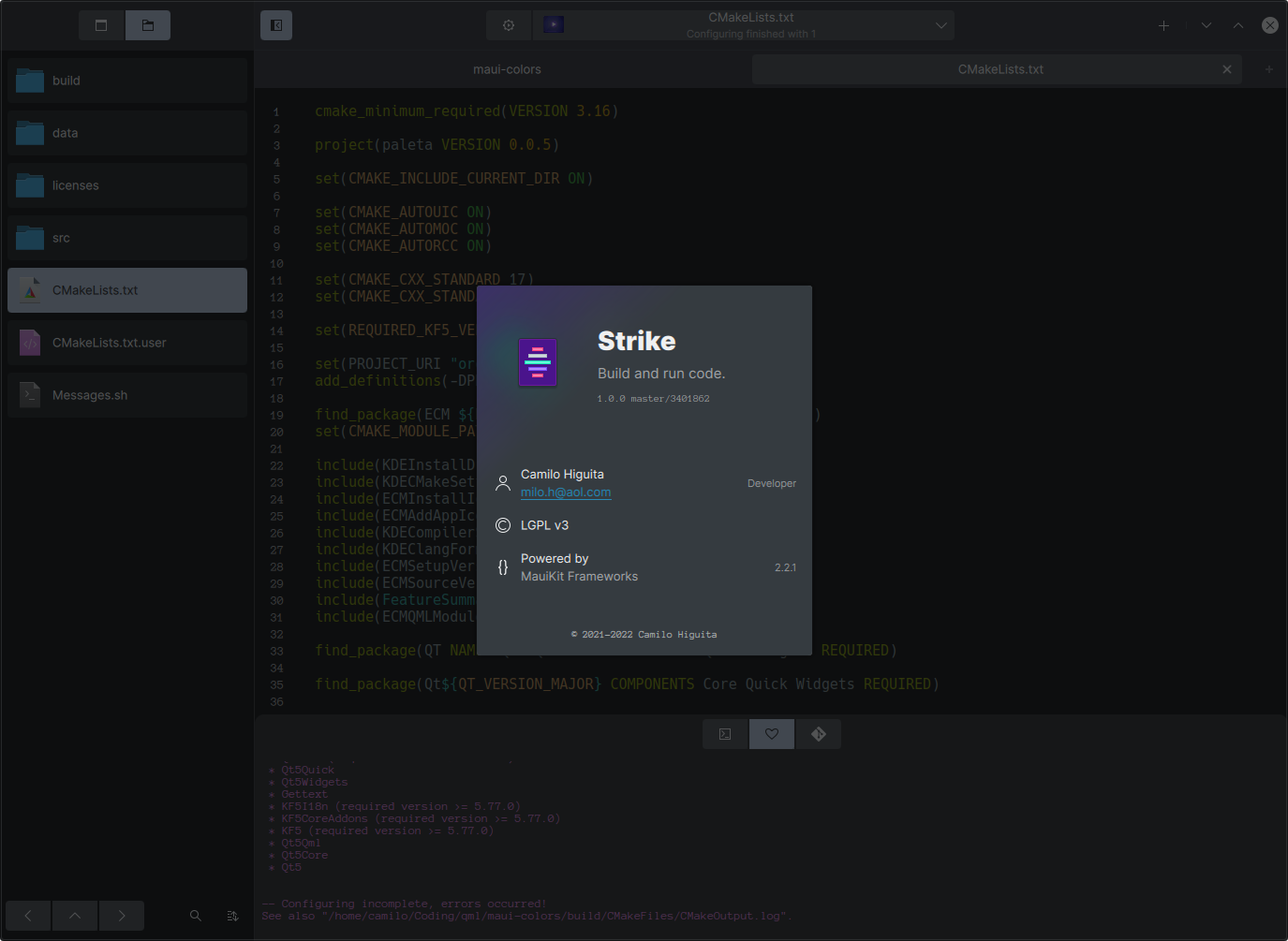Screen dimensions: 1288x941
Task: Click the small plus at tab bar end
Action: coord(1269,69)
